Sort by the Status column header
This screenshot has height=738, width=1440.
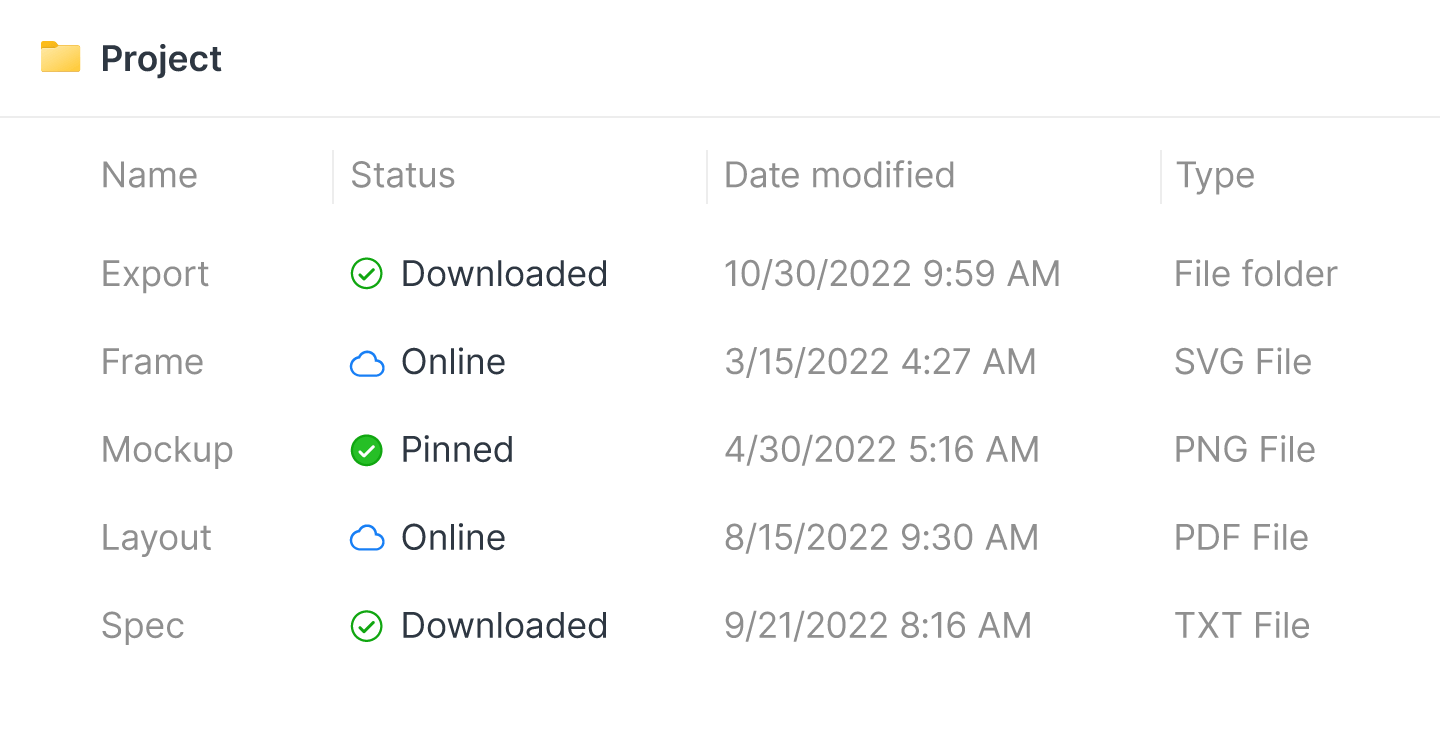[402, 175]
